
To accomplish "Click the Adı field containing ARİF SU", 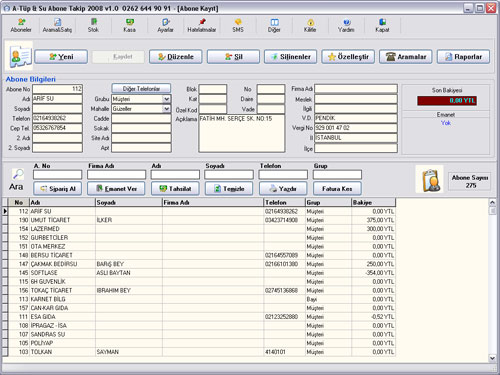I will (57, 99).
